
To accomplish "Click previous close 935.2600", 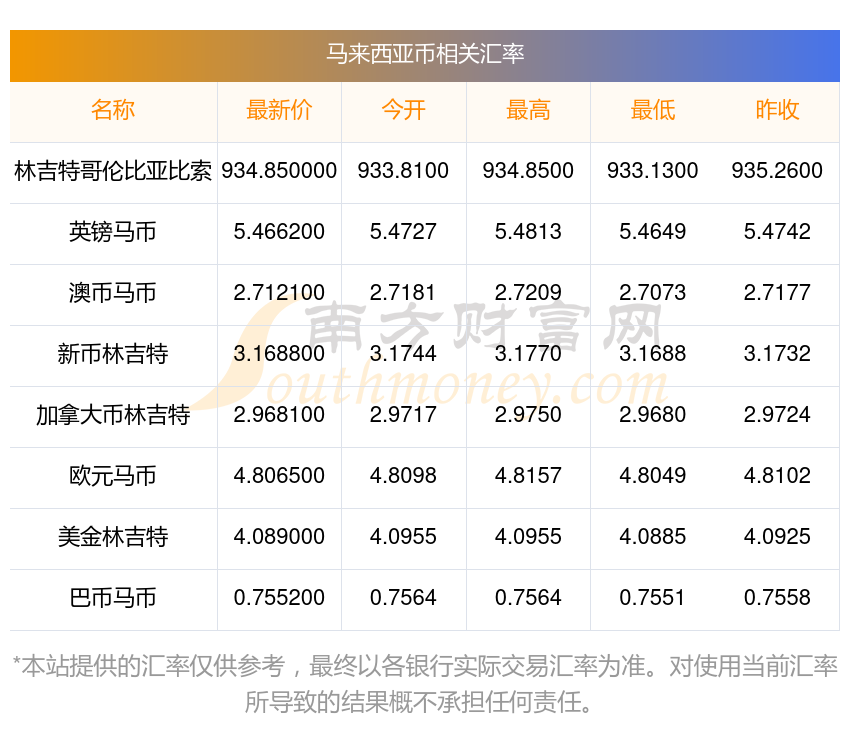I will [x=777, y=171].
